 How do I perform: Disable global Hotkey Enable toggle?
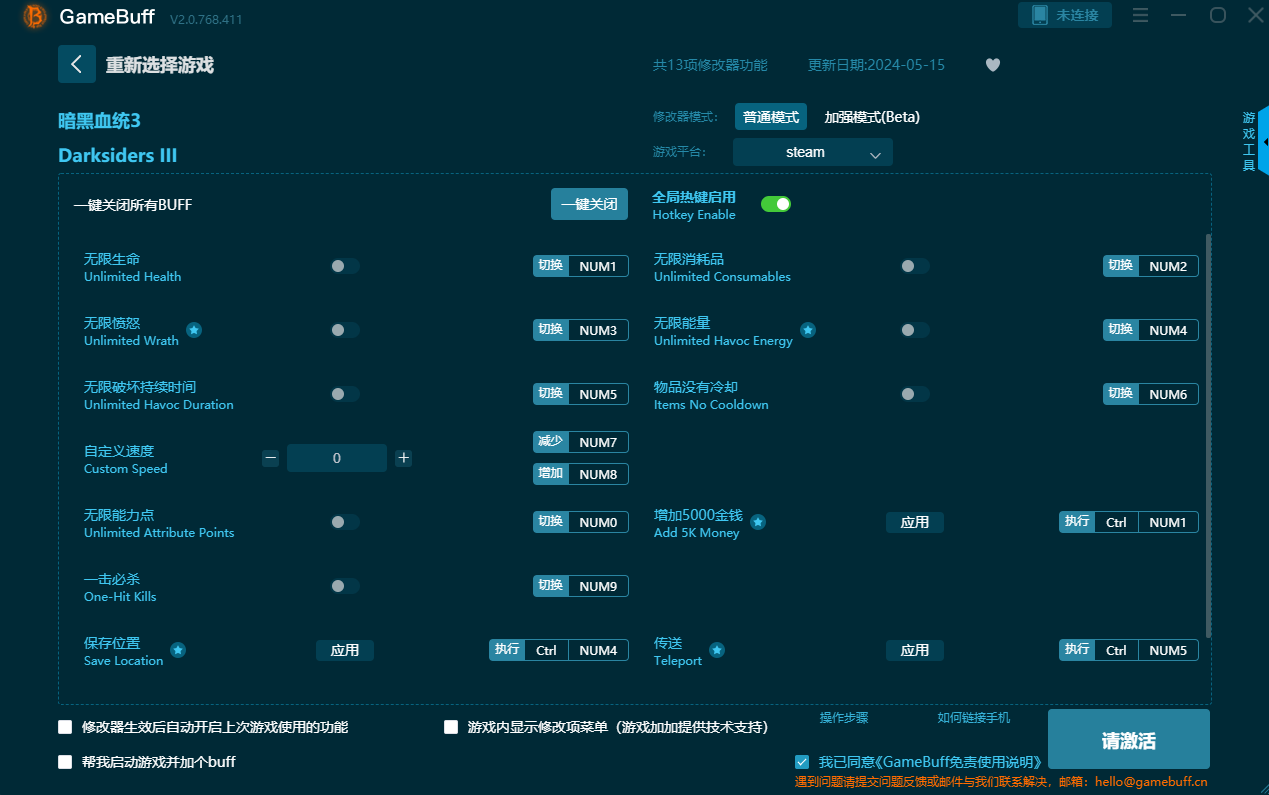776,204
